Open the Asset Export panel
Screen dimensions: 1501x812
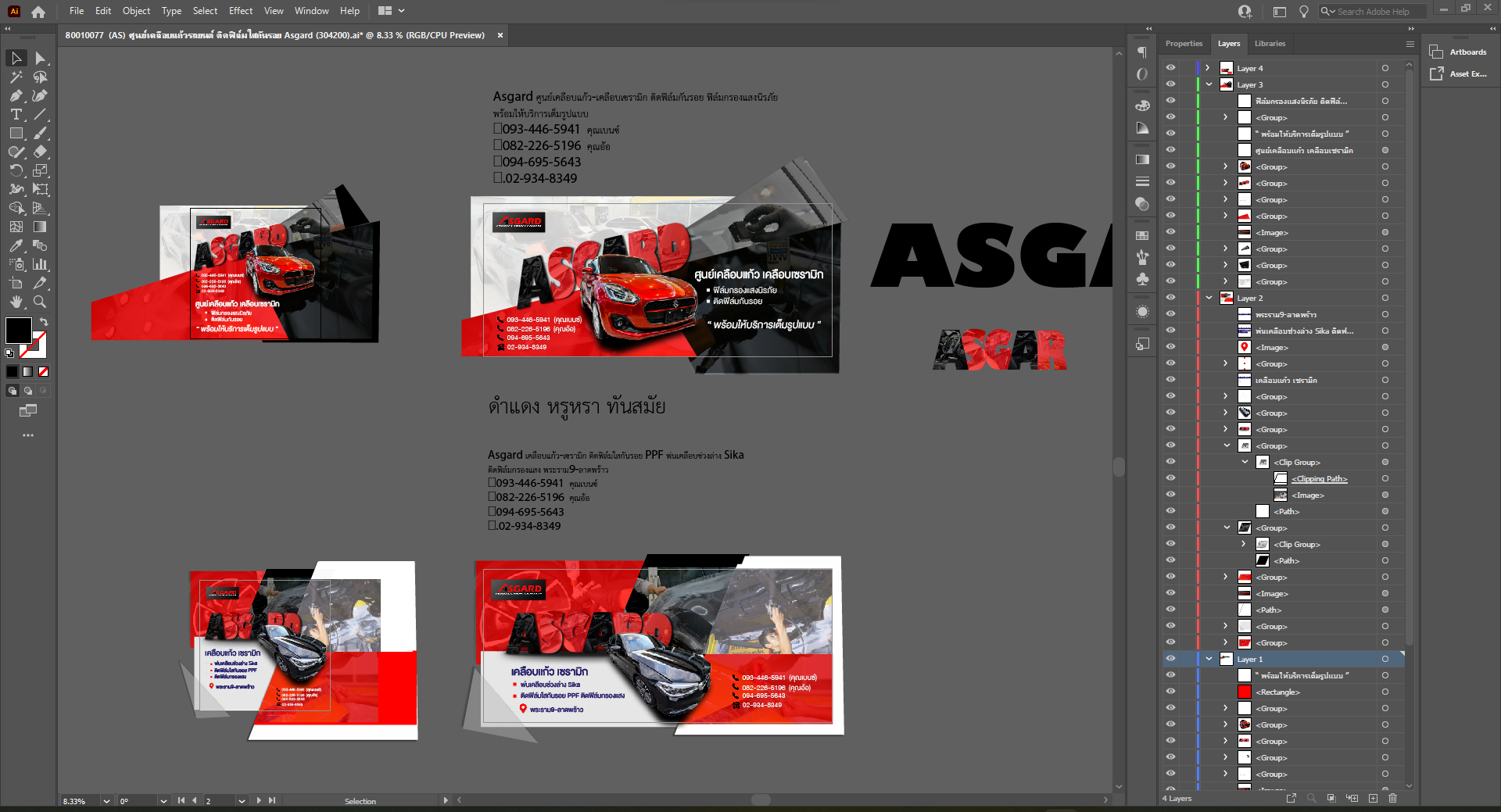click(x=1459, y=73)
